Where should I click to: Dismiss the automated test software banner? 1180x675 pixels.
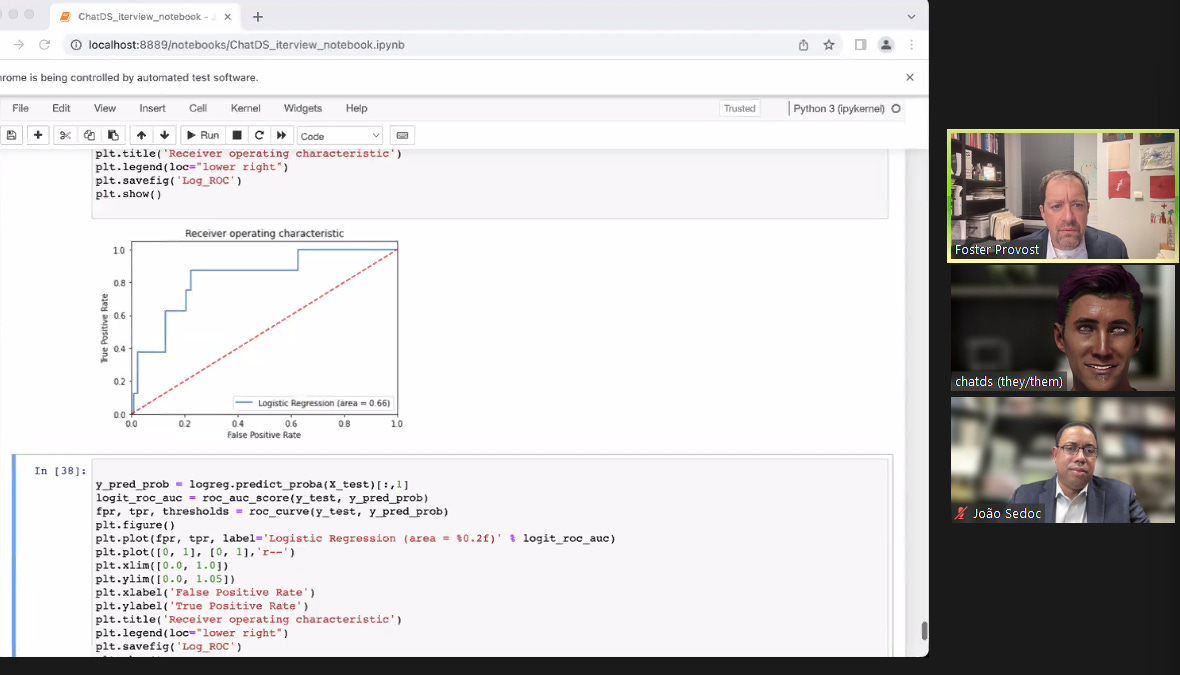point(909,77)
